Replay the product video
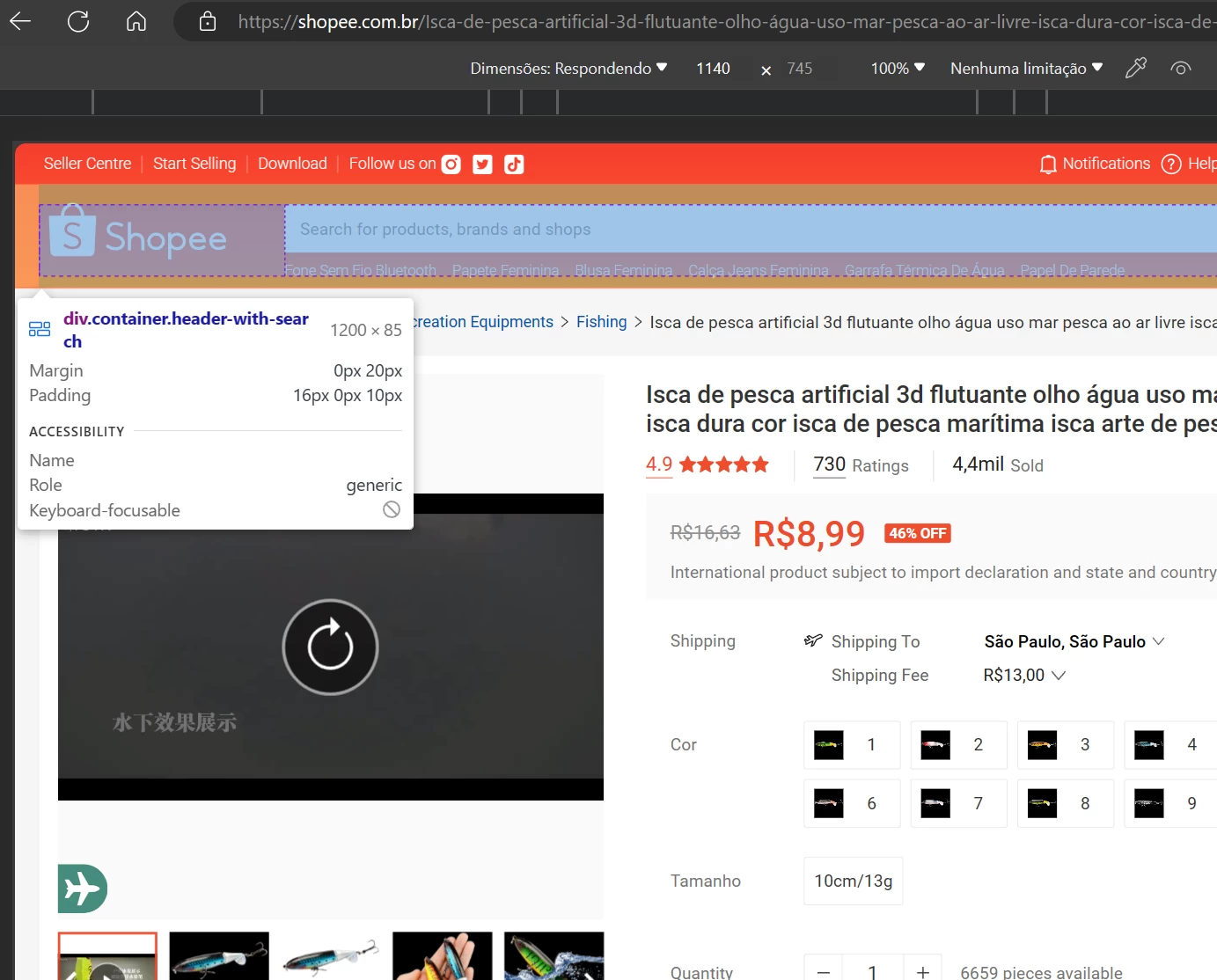1217x980 pixels. click(330, 647)
